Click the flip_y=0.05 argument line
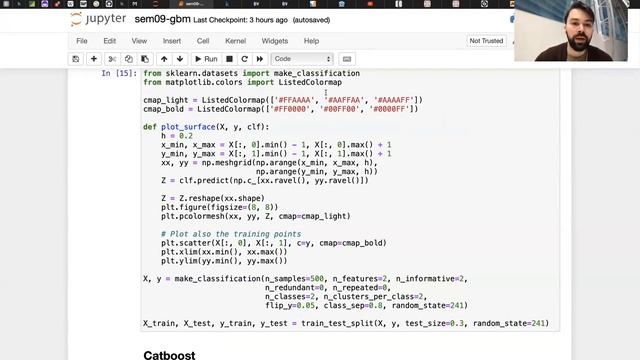Image resolution: width=640 pixels, height=360 pixels. point(367,306)
